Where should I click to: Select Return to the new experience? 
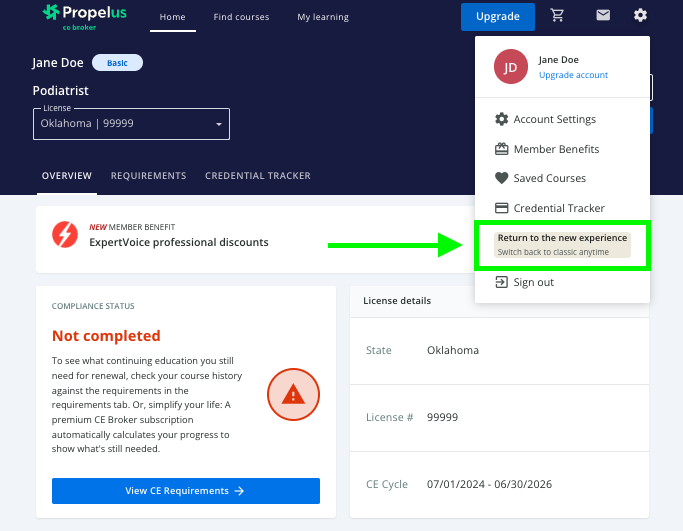(563, 245)
